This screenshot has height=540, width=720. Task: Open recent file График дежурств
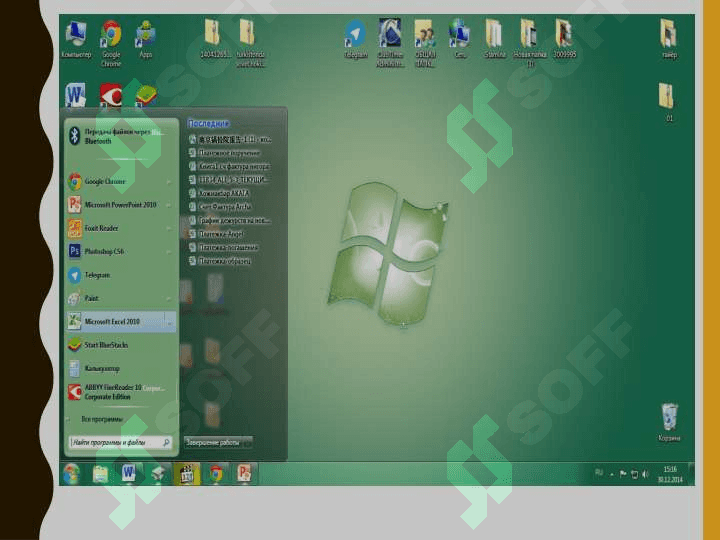click(x=230, y=221)
